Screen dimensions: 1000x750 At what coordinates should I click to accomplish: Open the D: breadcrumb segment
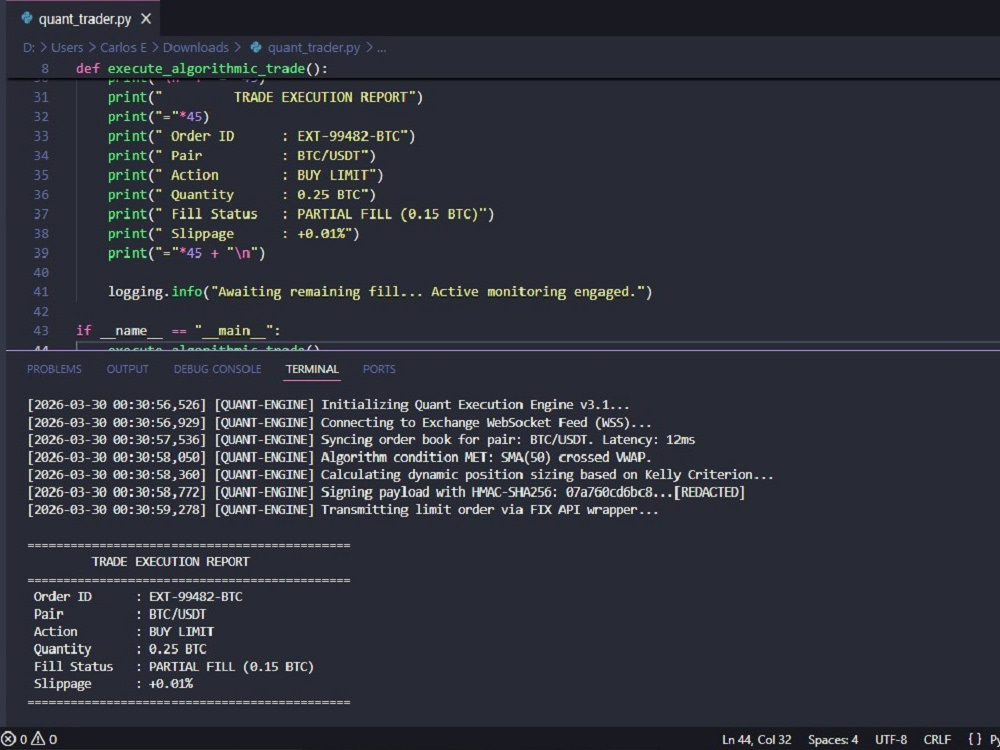[29, 48]
